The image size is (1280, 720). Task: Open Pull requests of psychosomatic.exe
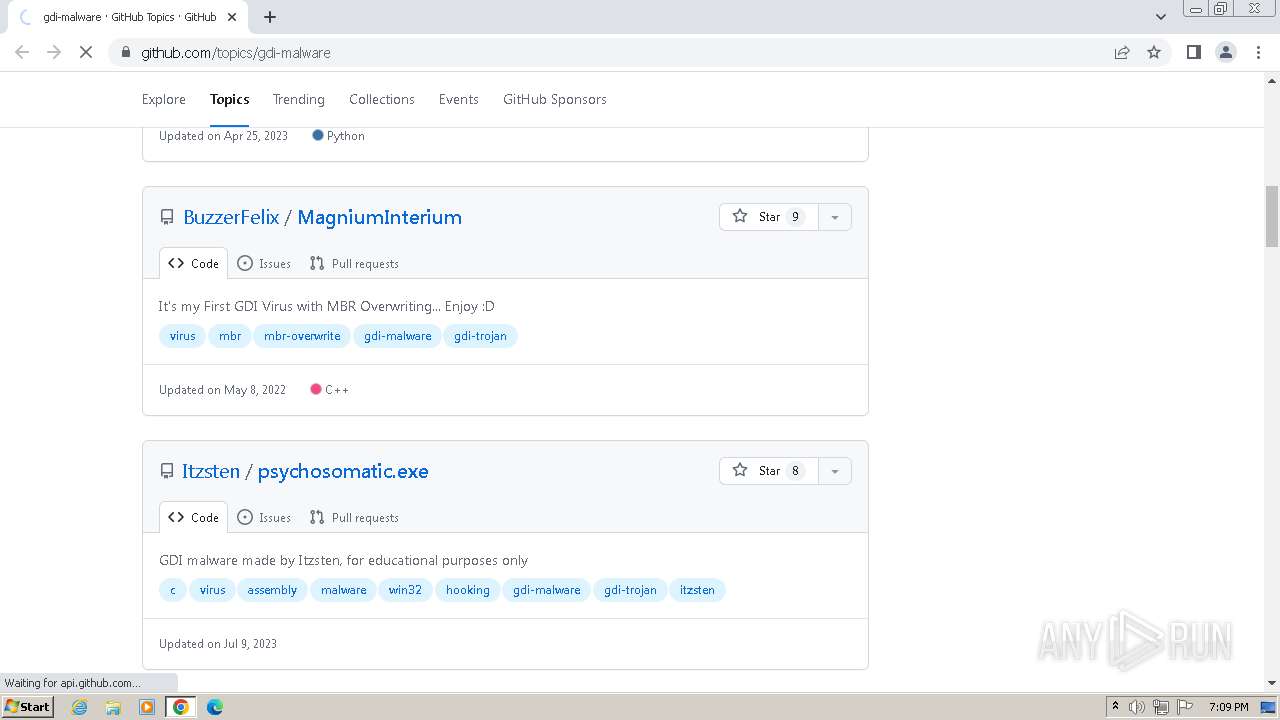click(354, 517)
